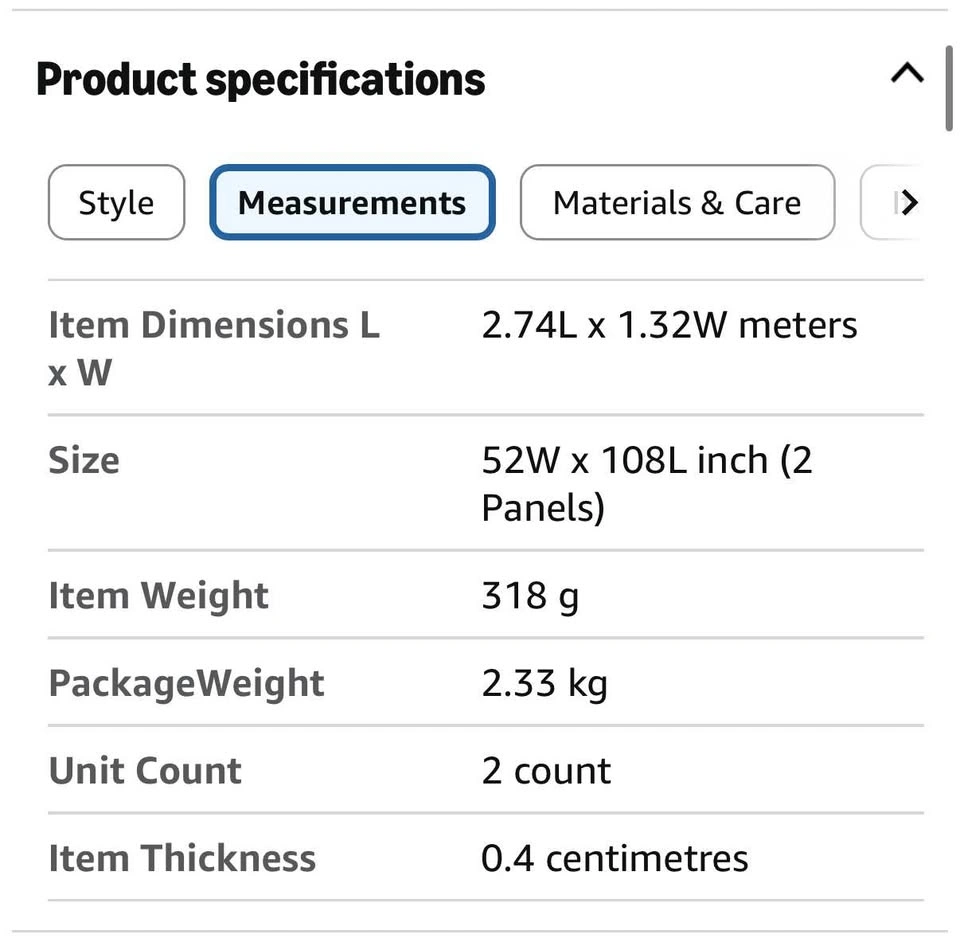Viewport: 960px width, 938px height.
Task: Select the 0.4 centimetres value
Action: [615, 858]
